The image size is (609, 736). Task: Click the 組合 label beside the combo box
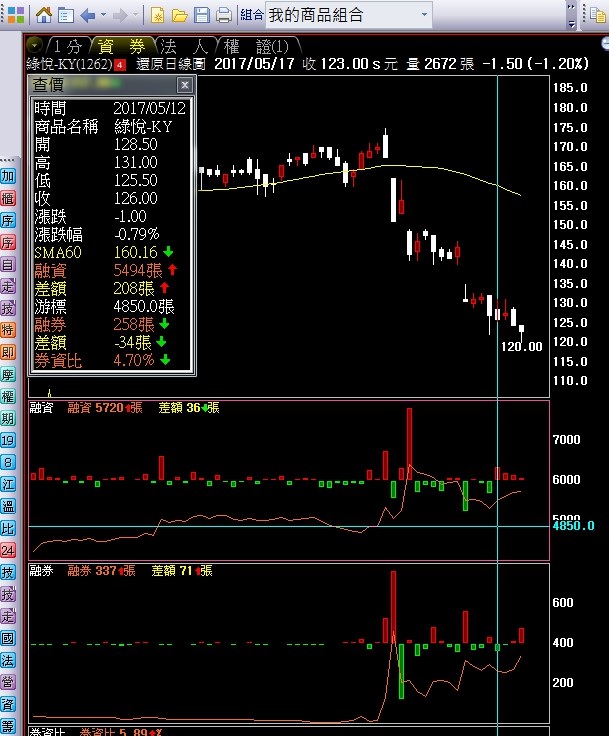(251, 15)
